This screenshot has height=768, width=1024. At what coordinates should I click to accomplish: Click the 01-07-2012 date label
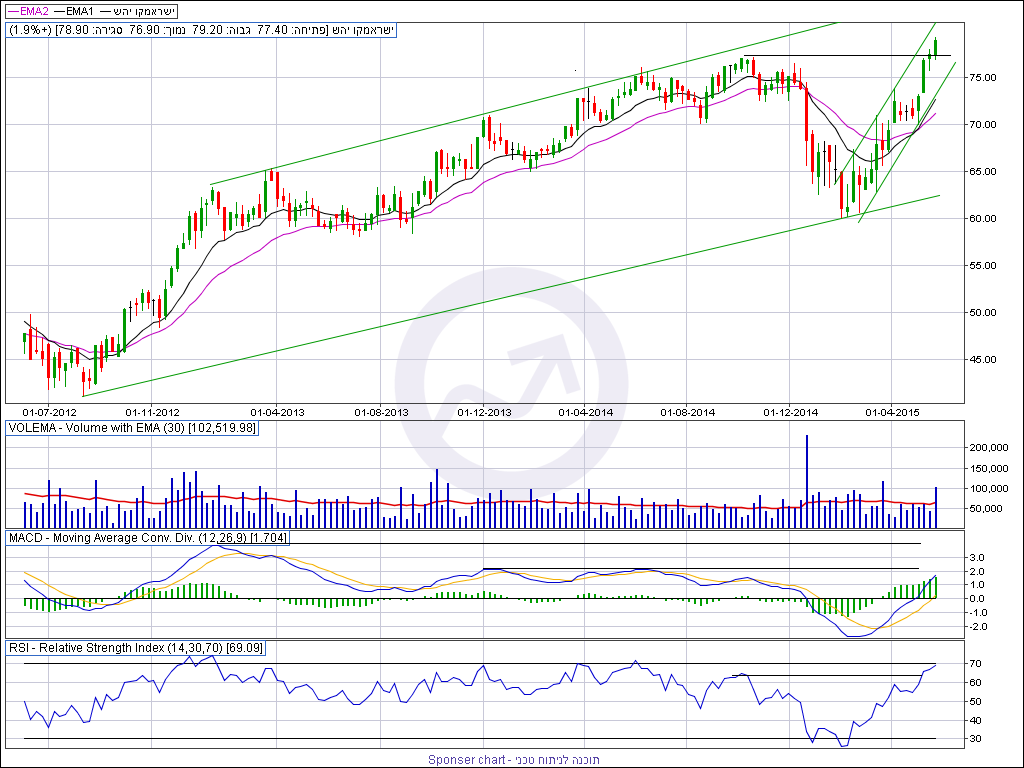(x=50, y=413)
